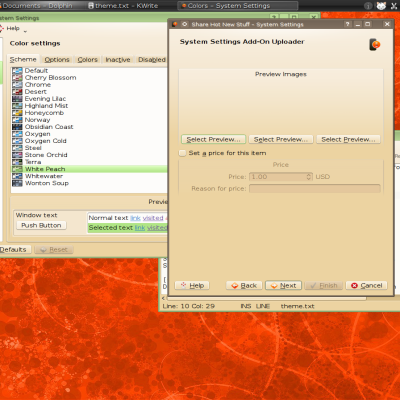Click the tools icon in the top panel
This screenshot has width=400, height=400.
[394, 6]
